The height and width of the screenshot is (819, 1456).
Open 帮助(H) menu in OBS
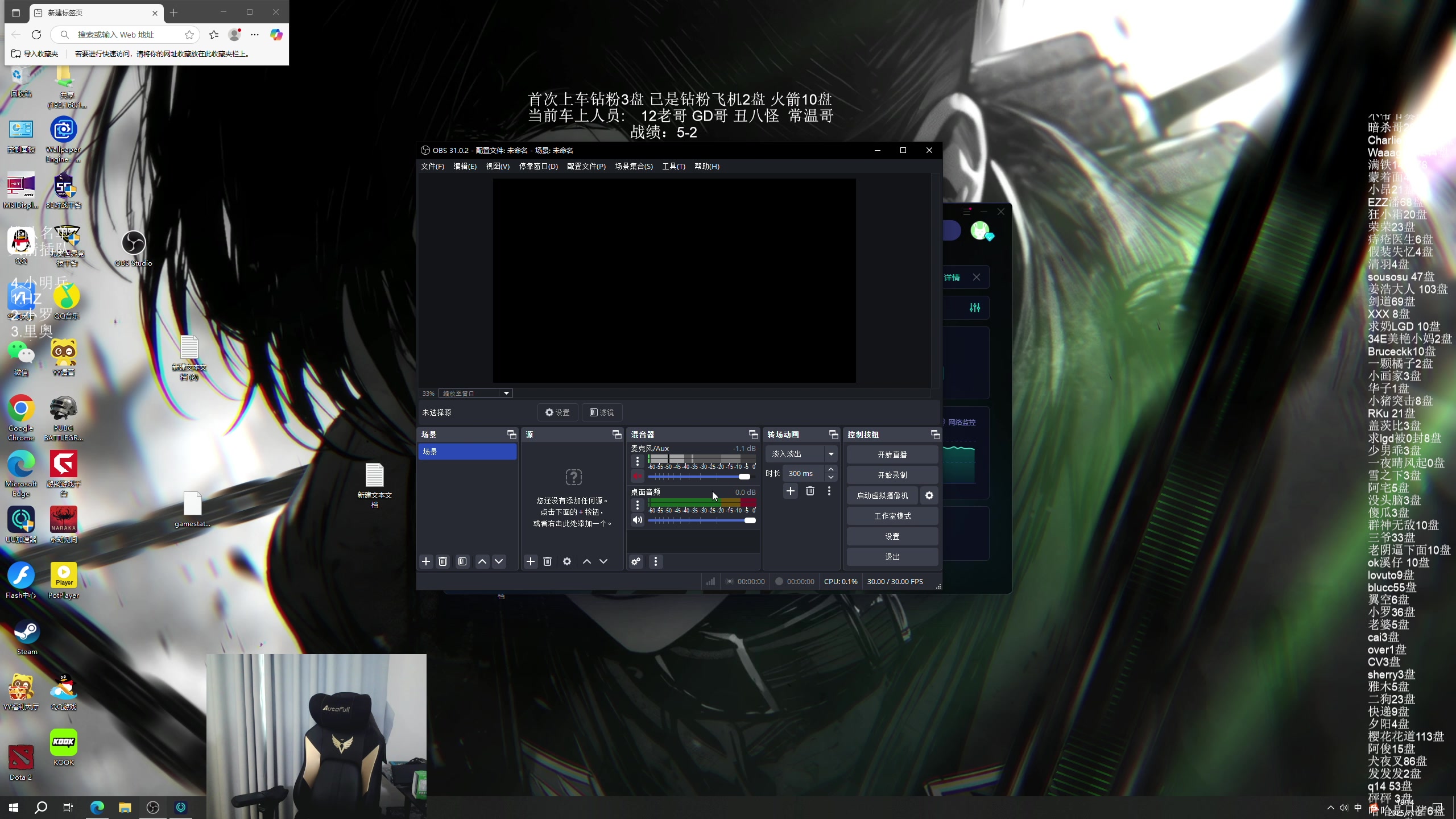(707, 166)
